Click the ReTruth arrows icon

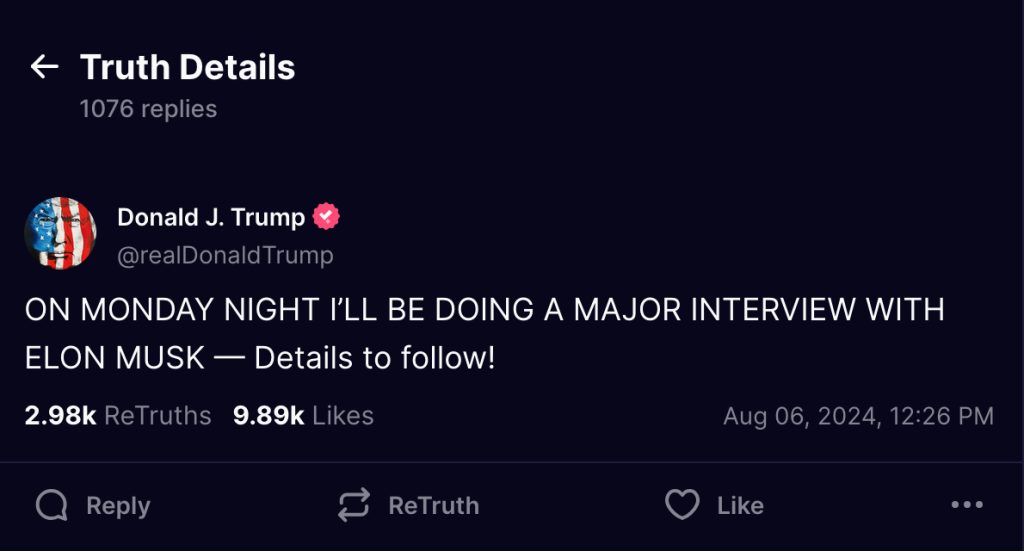pyautogui.click(x=354, y=505)
